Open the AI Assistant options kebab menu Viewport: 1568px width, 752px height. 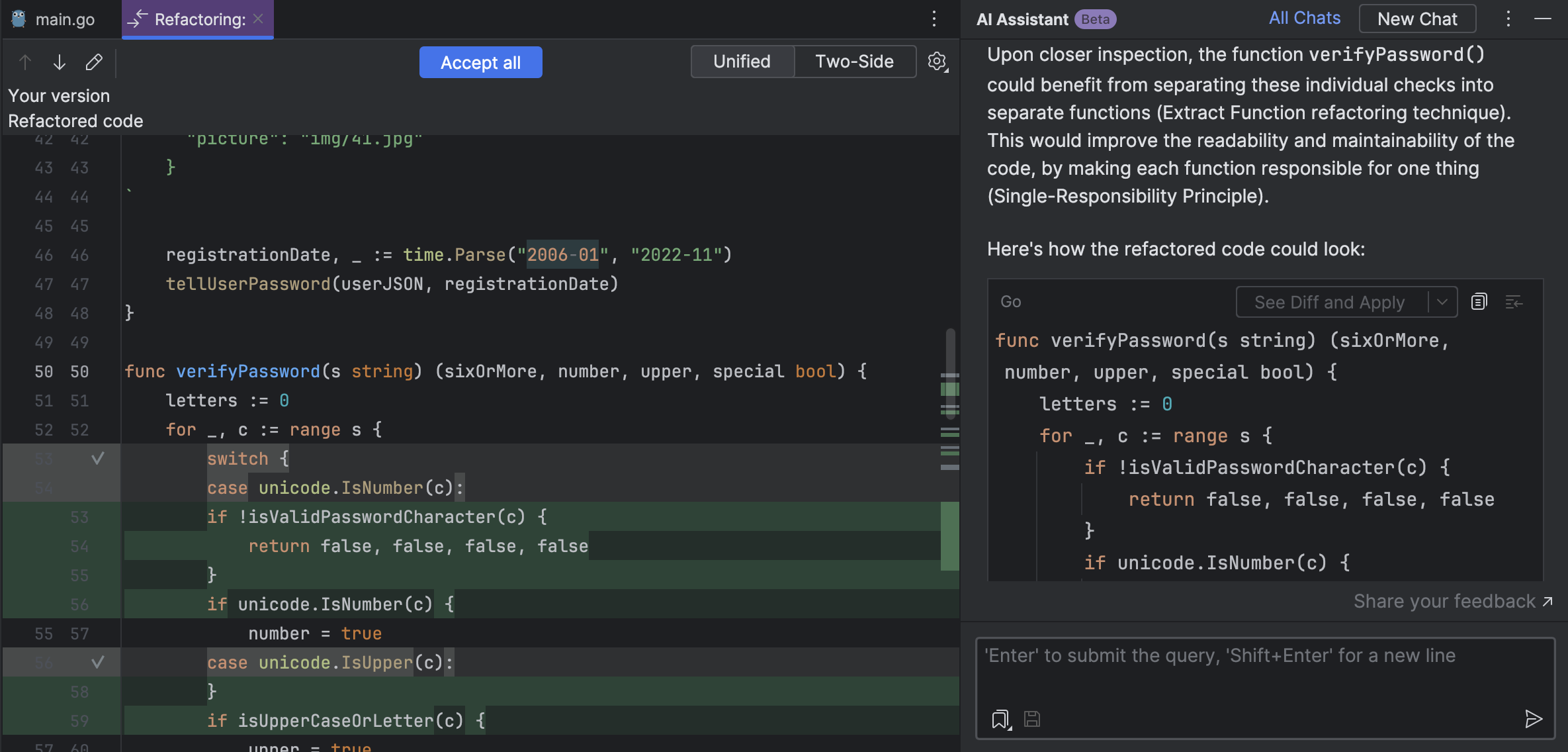pos(1508,19)
